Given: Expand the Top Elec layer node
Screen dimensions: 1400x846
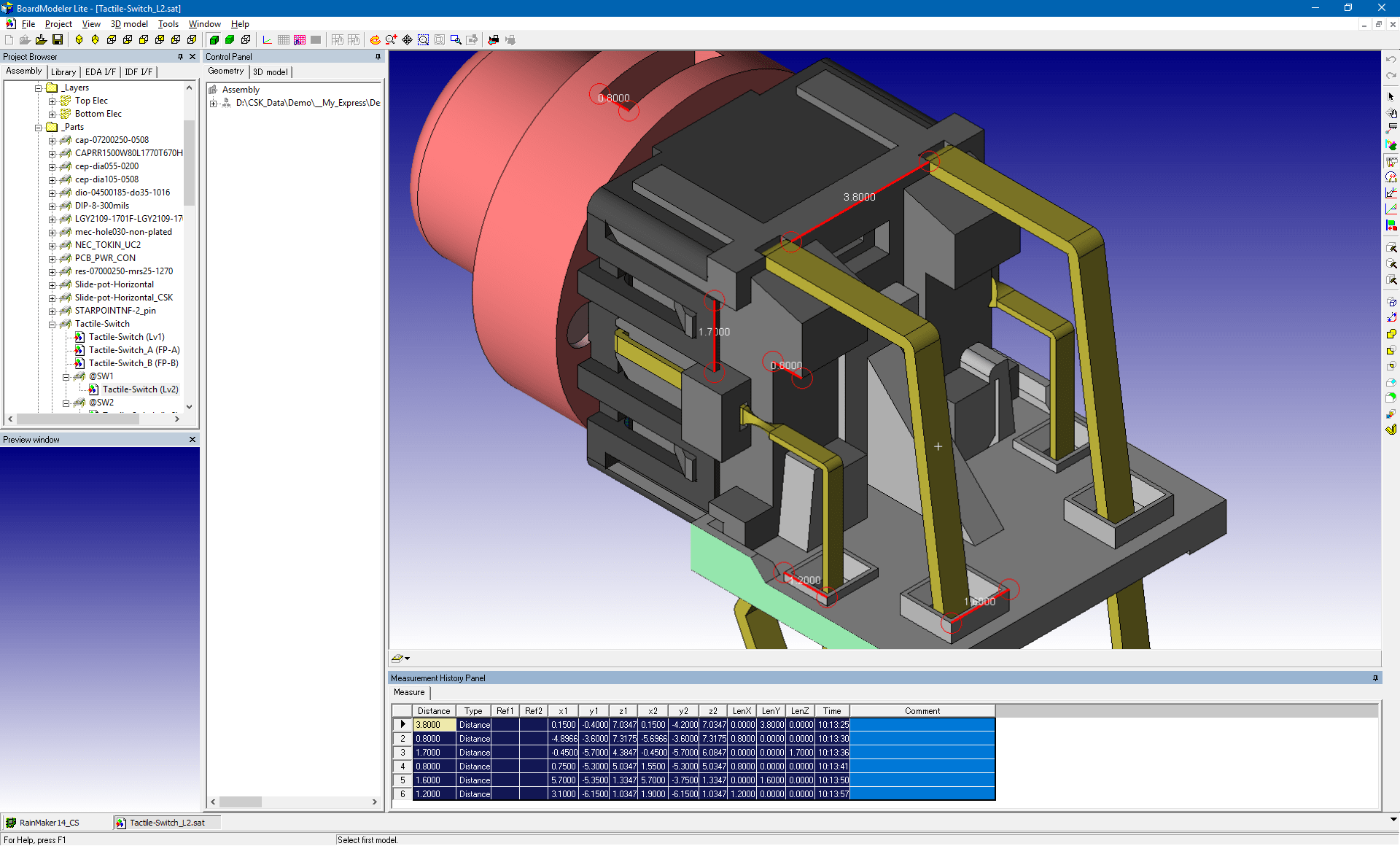Looking at the screenshot, I should [x=52, y=101].
